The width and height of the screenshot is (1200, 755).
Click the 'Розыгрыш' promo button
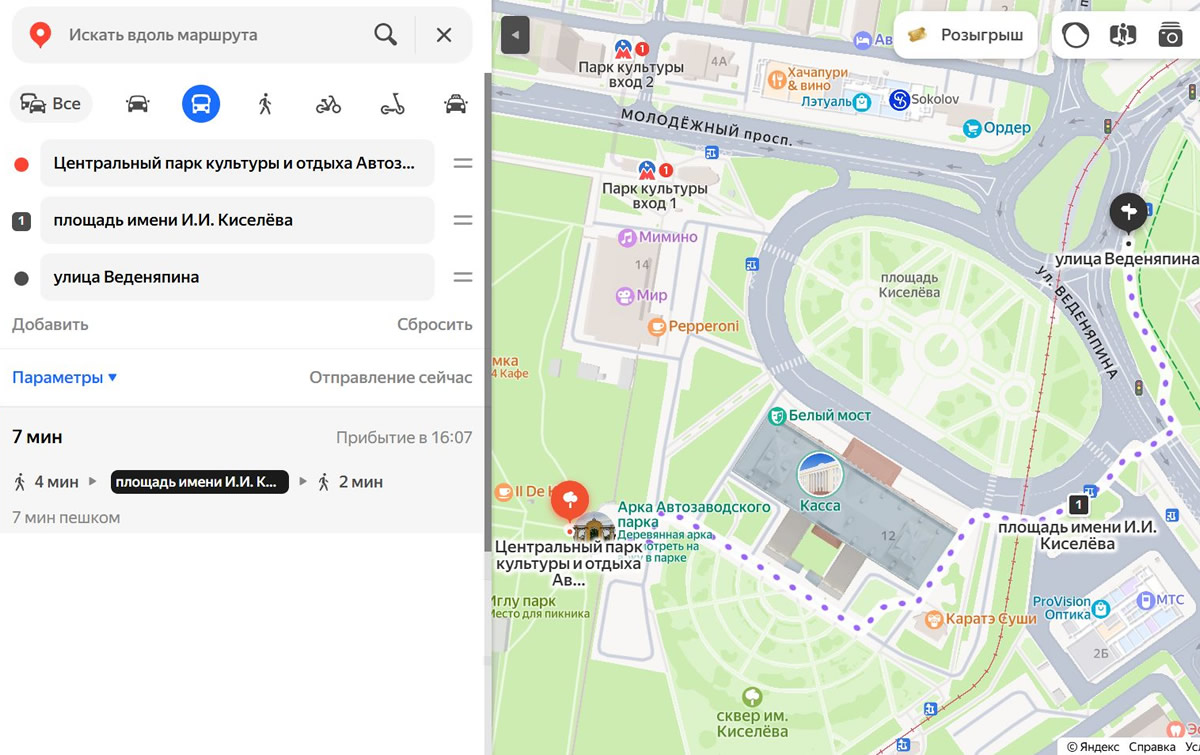(x=966, y=35)
